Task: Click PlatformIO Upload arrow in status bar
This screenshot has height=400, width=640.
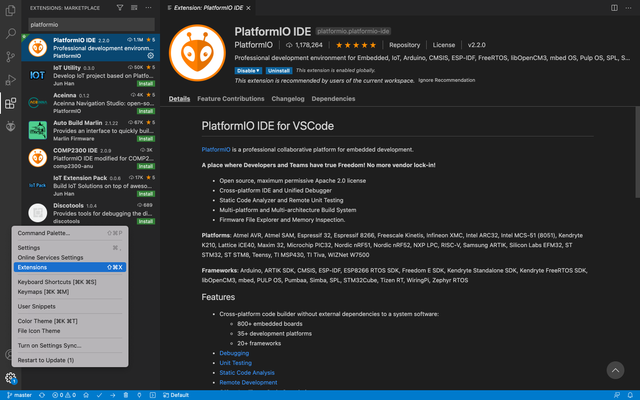Action: pyautogui.click(x=113, y=395)
